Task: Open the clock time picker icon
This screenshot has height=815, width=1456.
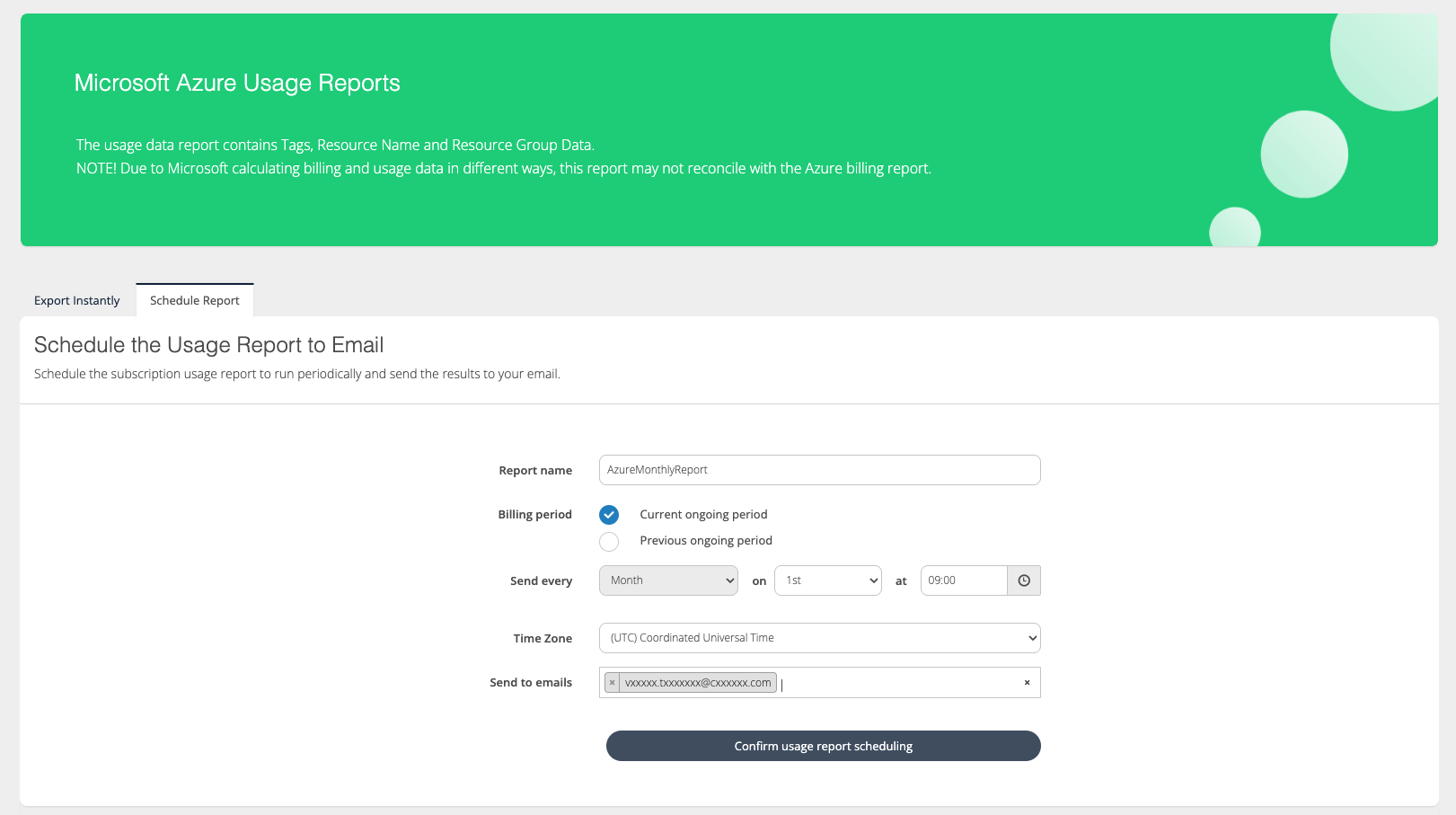Action: 1024,580
